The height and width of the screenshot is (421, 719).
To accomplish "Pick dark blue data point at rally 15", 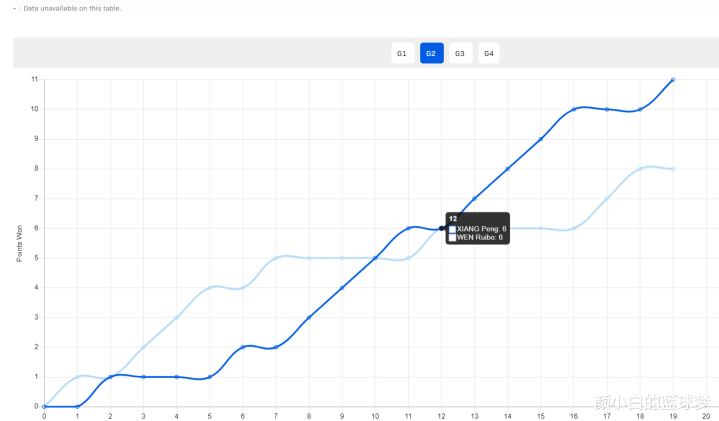I will (x=541, y=139).
